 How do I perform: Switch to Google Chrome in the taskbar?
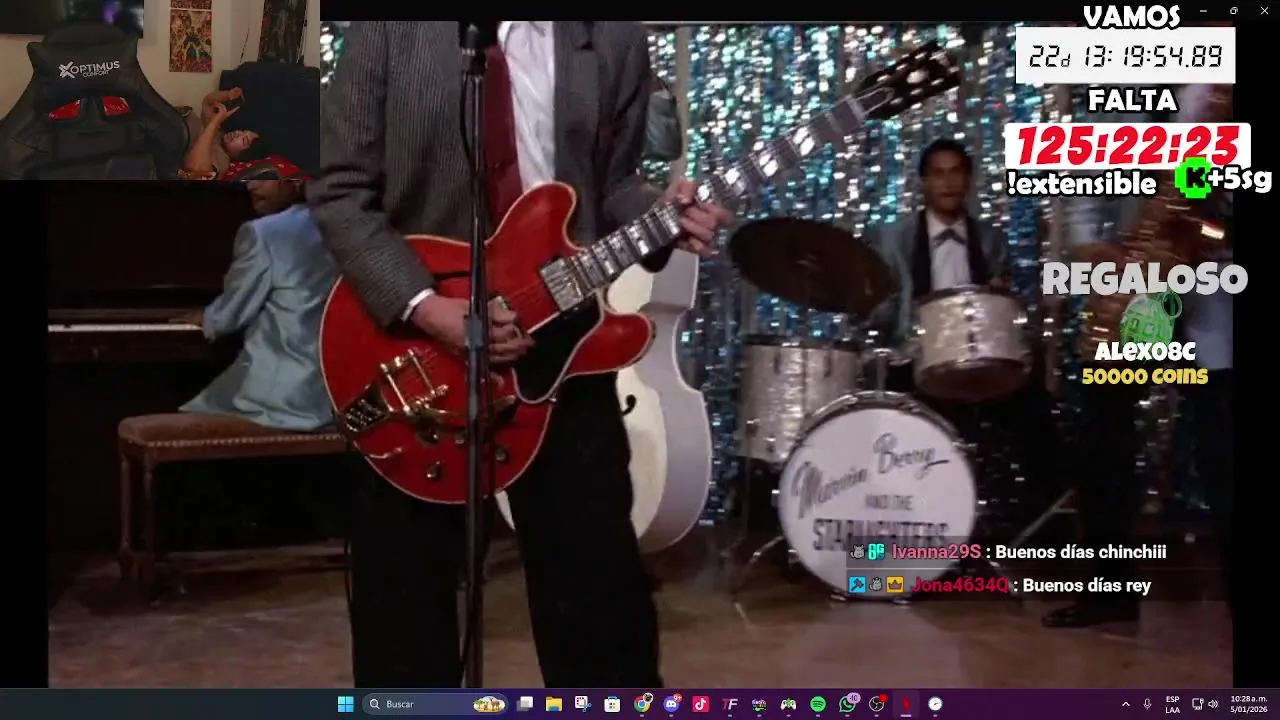pyautogui.click(x=642, y=704)
